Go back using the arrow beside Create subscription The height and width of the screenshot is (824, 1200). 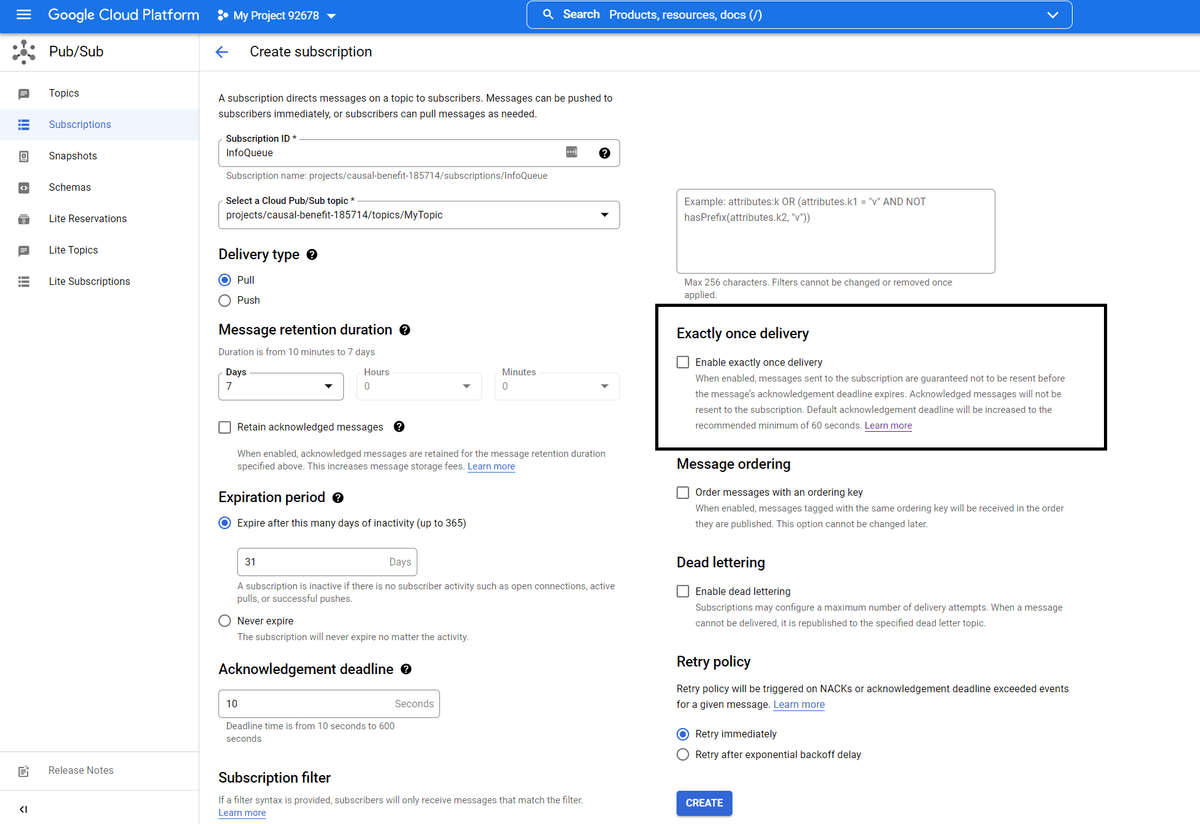[x=222, y=52]
